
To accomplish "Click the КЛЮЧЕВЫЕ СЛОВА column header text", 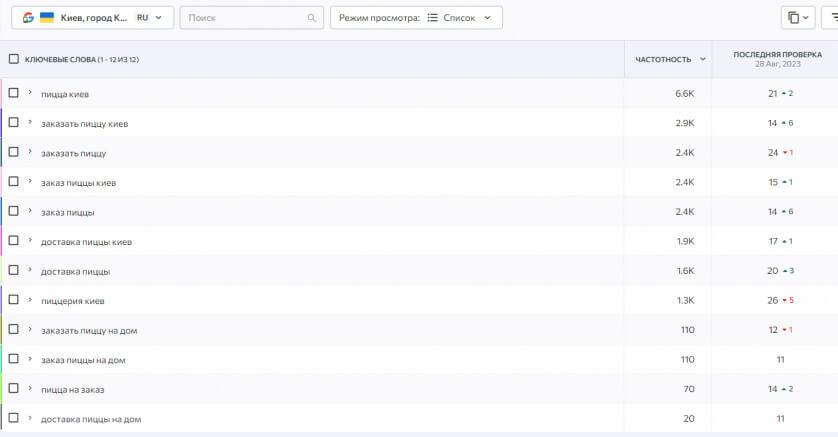I will (x=82, y=59).
